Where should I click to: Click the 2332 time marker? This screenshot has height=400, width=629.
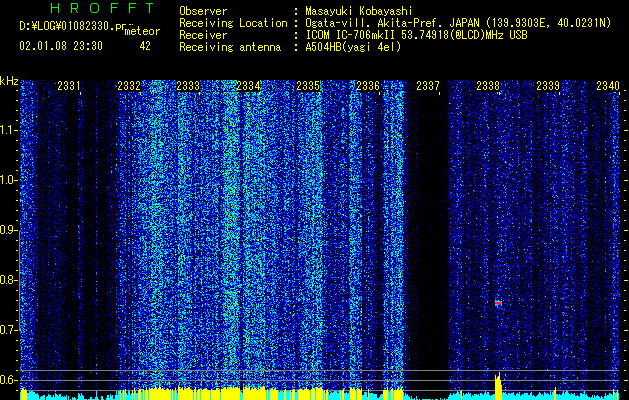pos(129,86)
